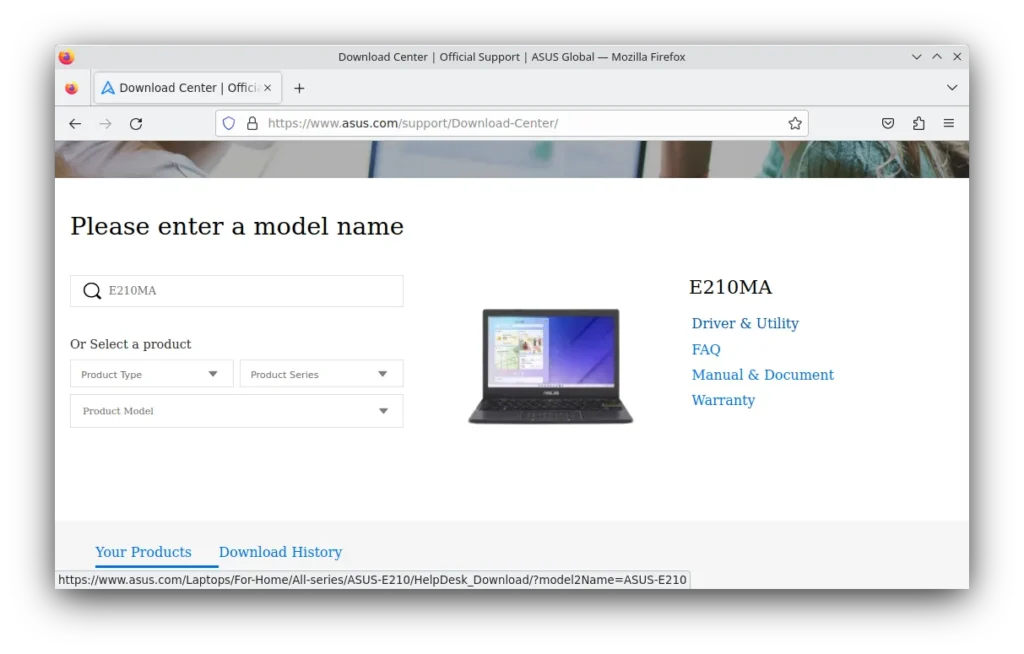
Task: Open the Manual & Document link
Action: coord(762,375)
